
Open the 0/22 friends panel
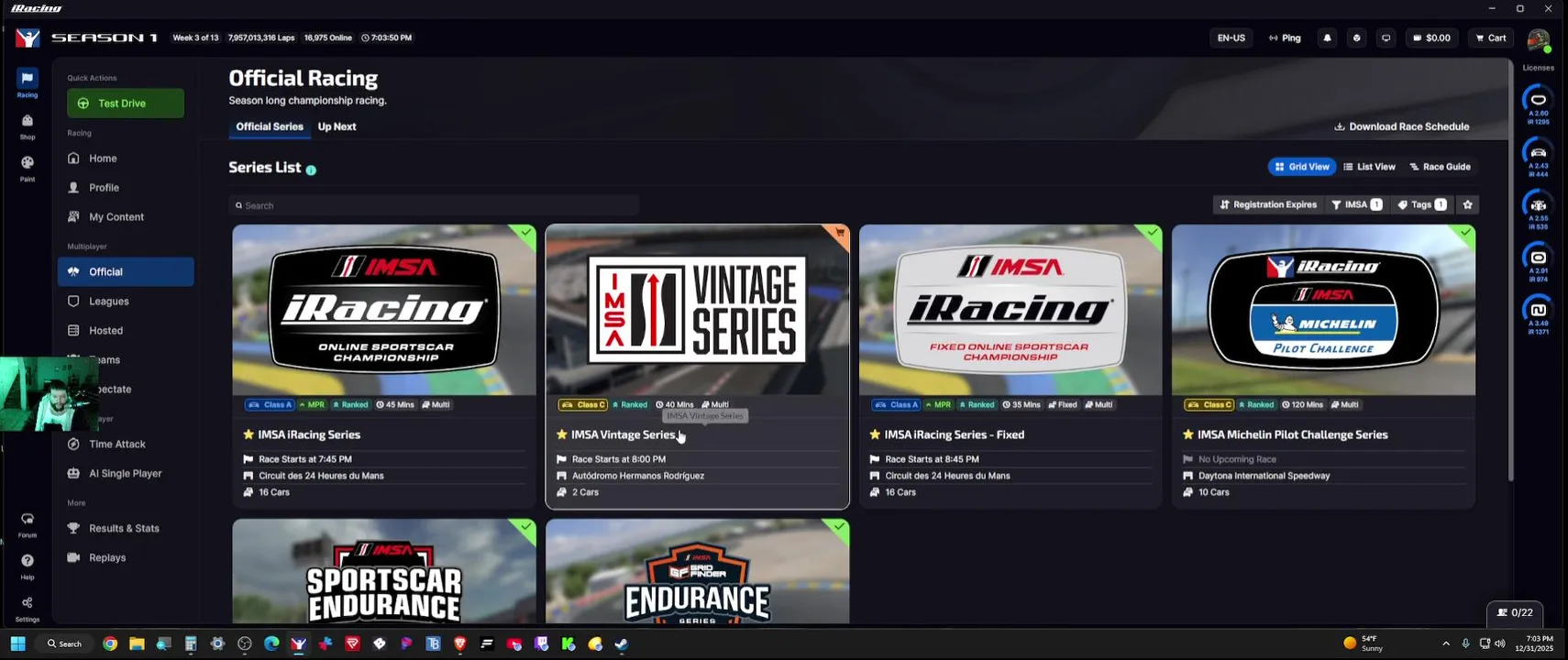pos(1515,612)
